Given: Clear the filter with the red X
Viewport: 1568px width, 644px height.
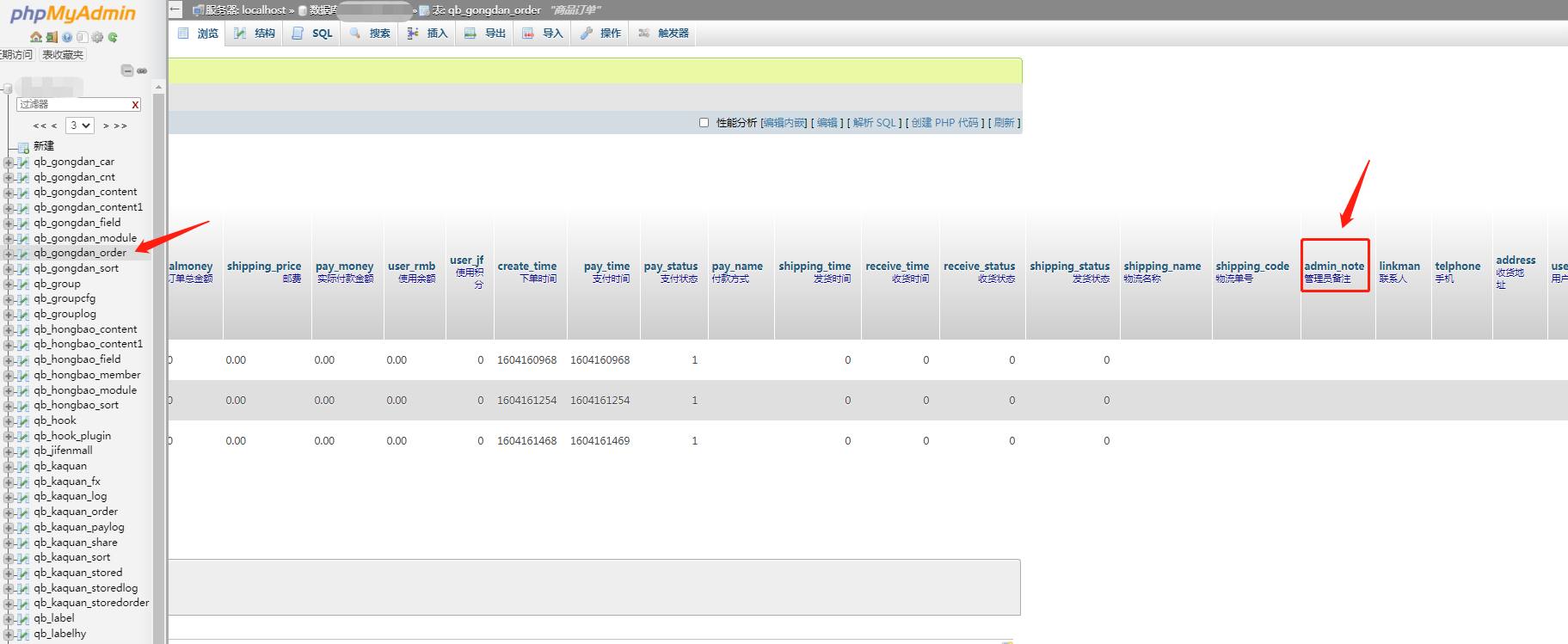Looking at the screenshot, I should click(x=135, y=105).
